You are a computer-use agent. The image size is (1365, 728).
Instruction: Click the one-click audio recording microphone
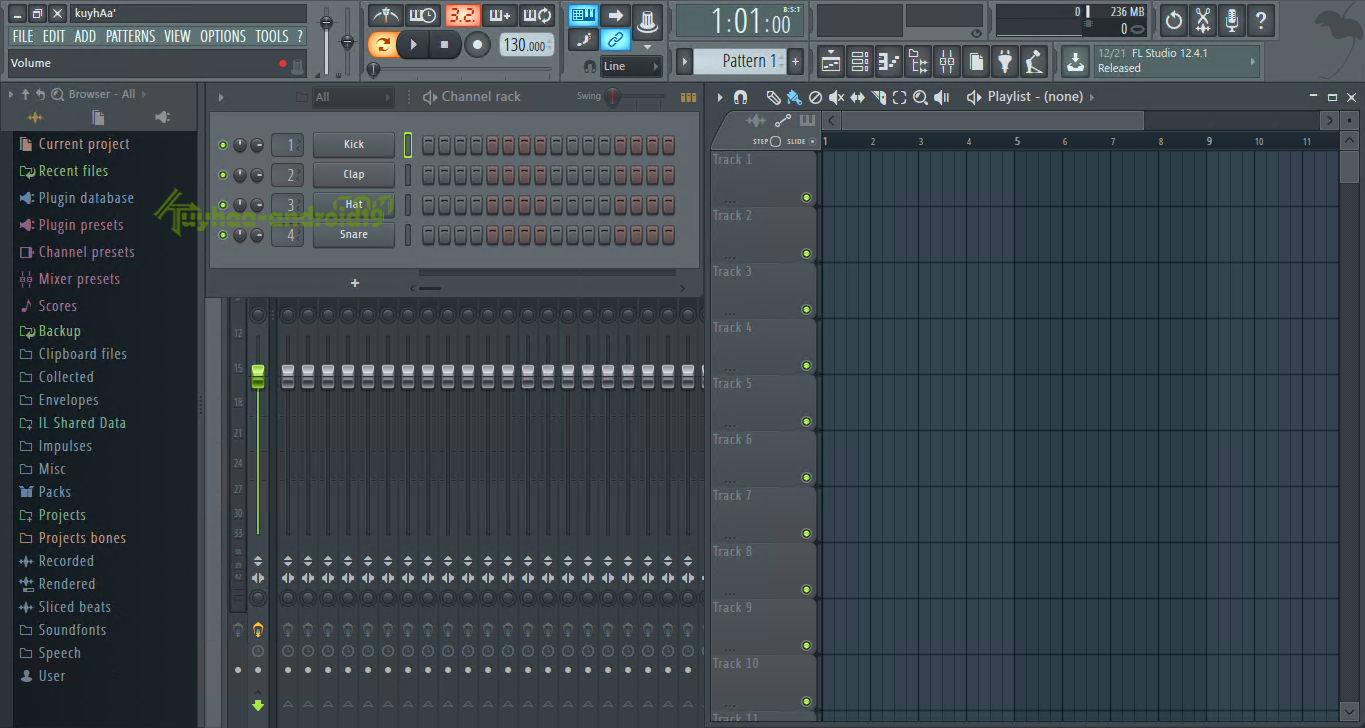tap(1232, 19)
